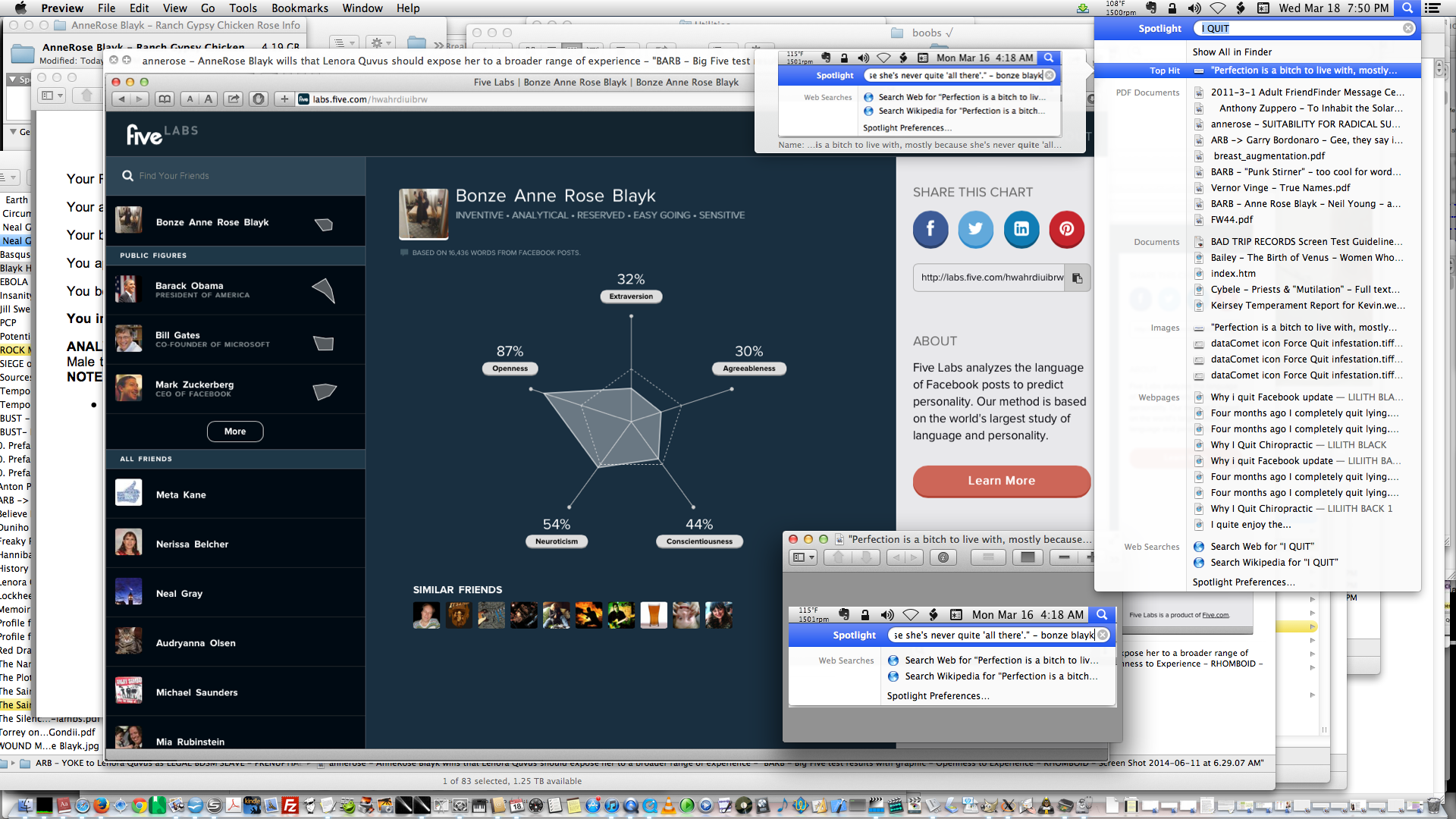Copy the chart URL with clipboard icon

pyautogui.click(x=1078, y=278)
